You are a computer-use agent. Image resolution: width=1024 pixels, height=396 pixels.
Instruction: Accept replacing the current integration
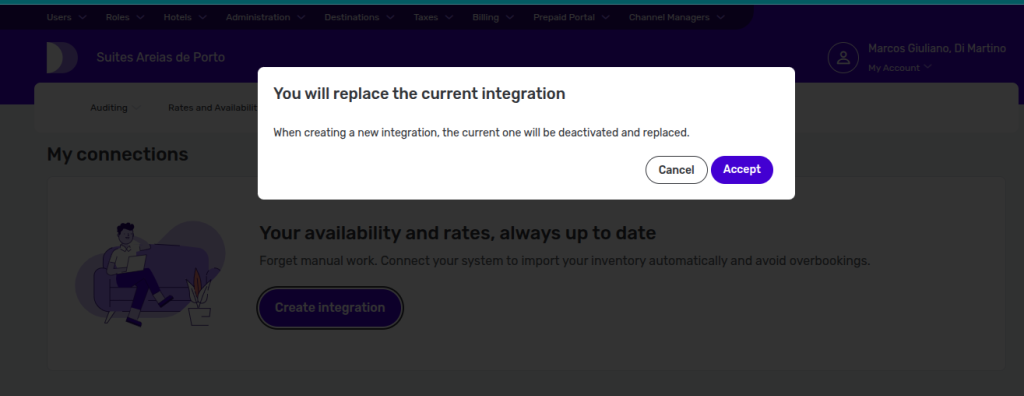tap(742, 170)
